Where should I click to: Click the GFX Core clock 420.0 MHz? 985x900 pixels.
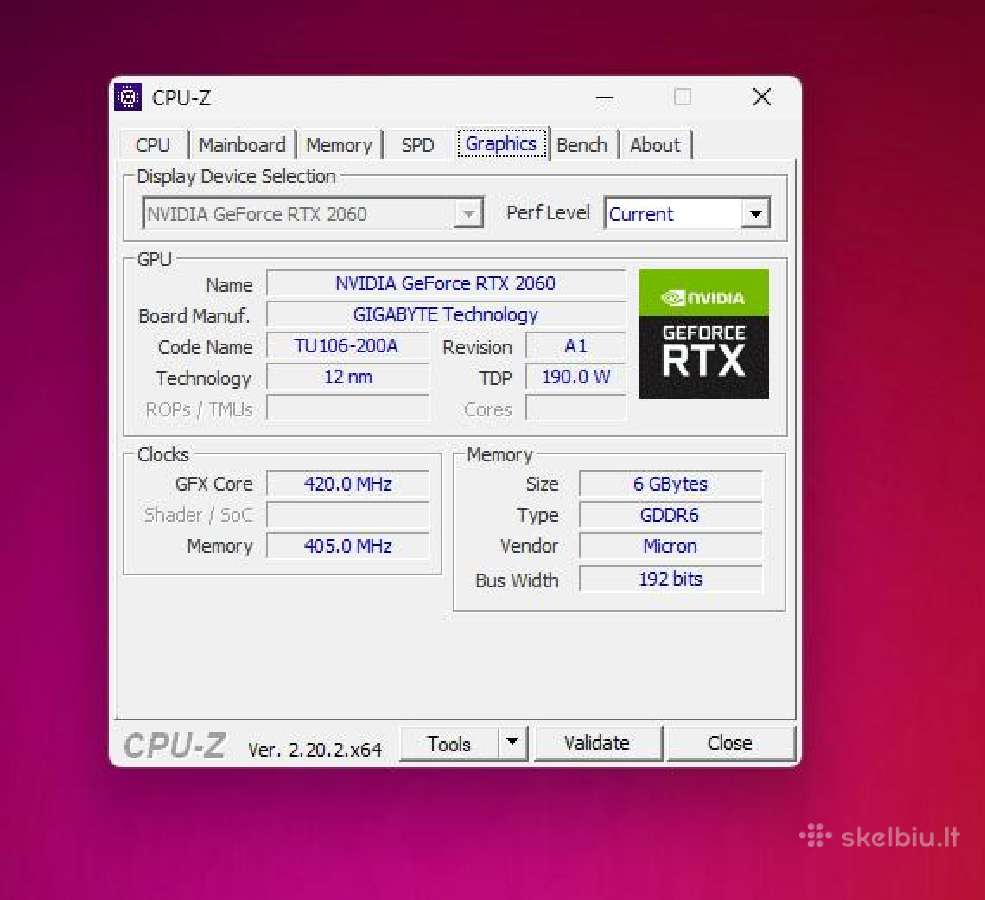[347, 484]
